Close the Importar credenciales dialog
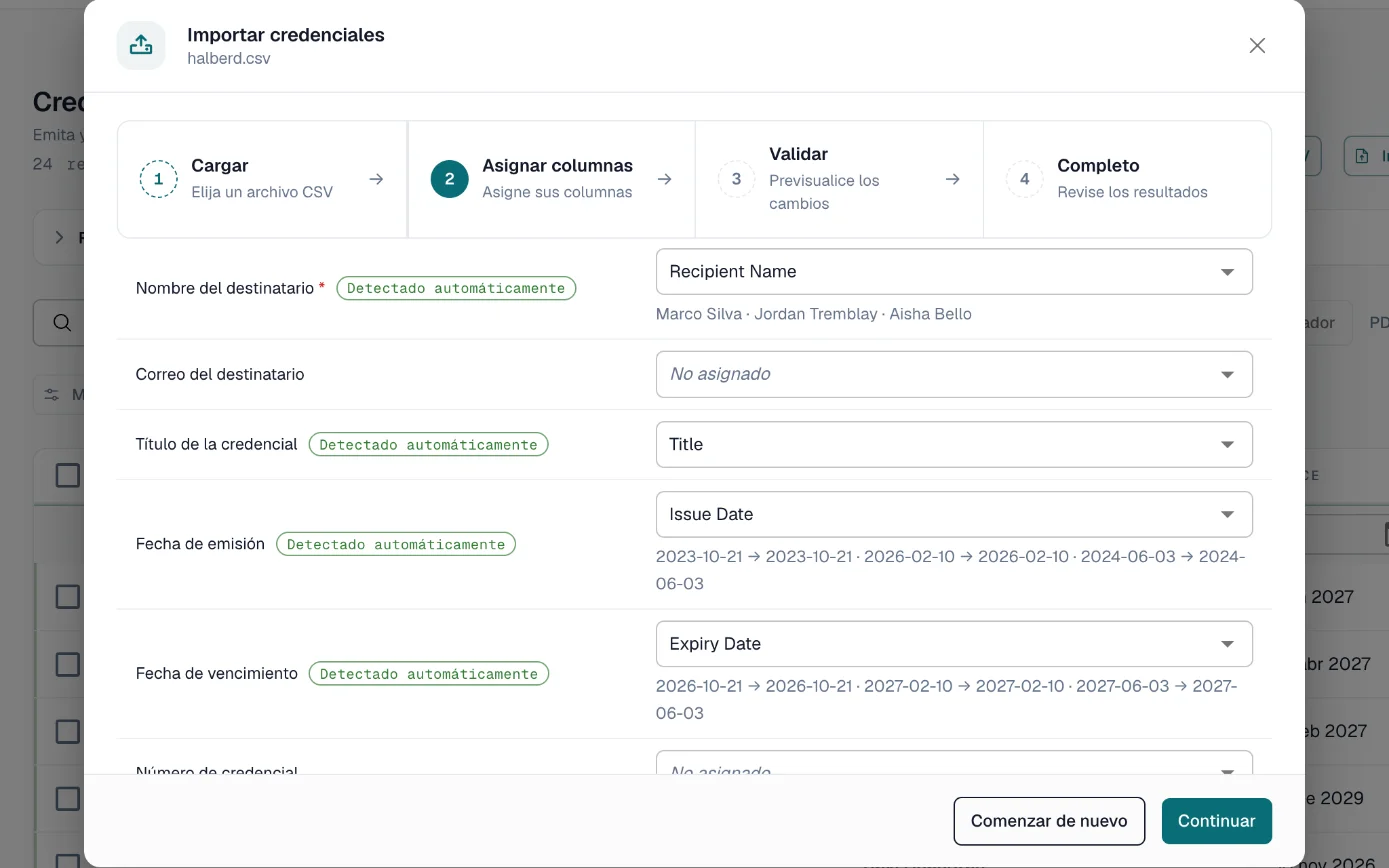This screenshot has width=1389, height=868. pyautogui.click(x=1257, y=45)
